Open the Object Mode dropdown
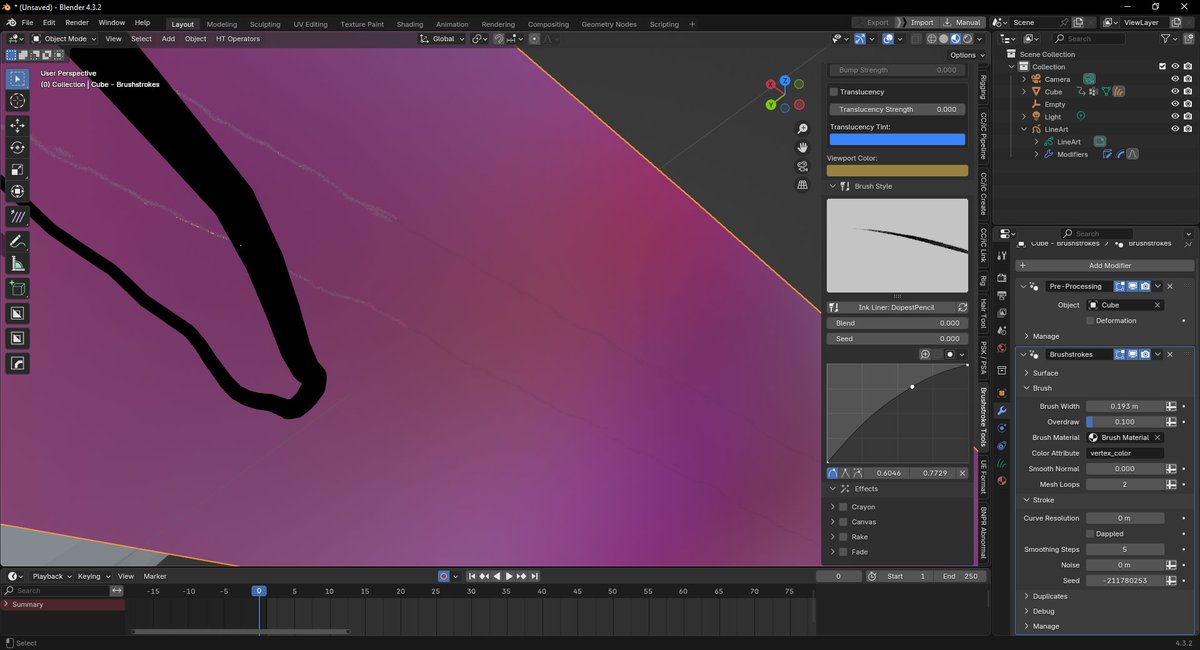1200x650 pixels. pyautogui.click(x=64, y=39)
